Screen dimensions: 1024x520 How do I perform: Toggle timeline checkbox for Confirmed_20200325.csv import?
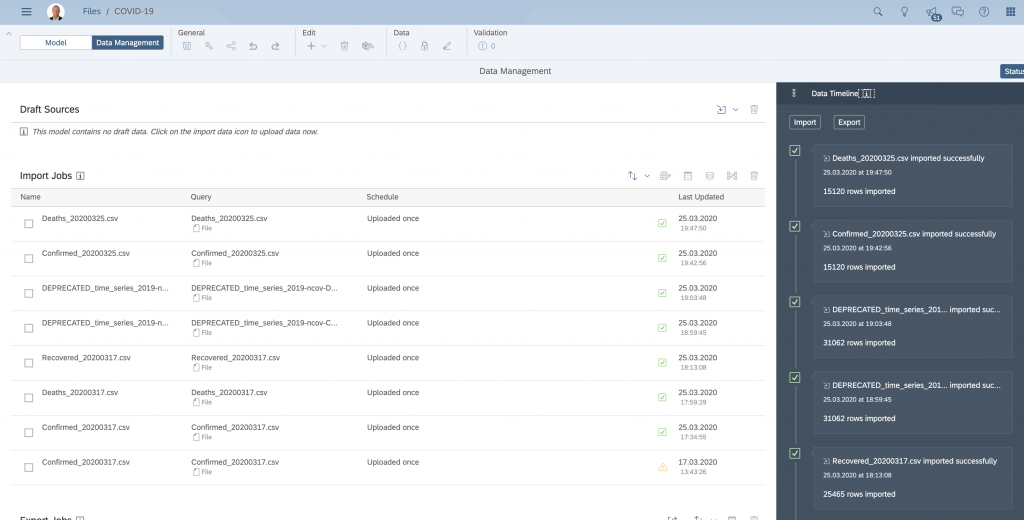point(795,227)
